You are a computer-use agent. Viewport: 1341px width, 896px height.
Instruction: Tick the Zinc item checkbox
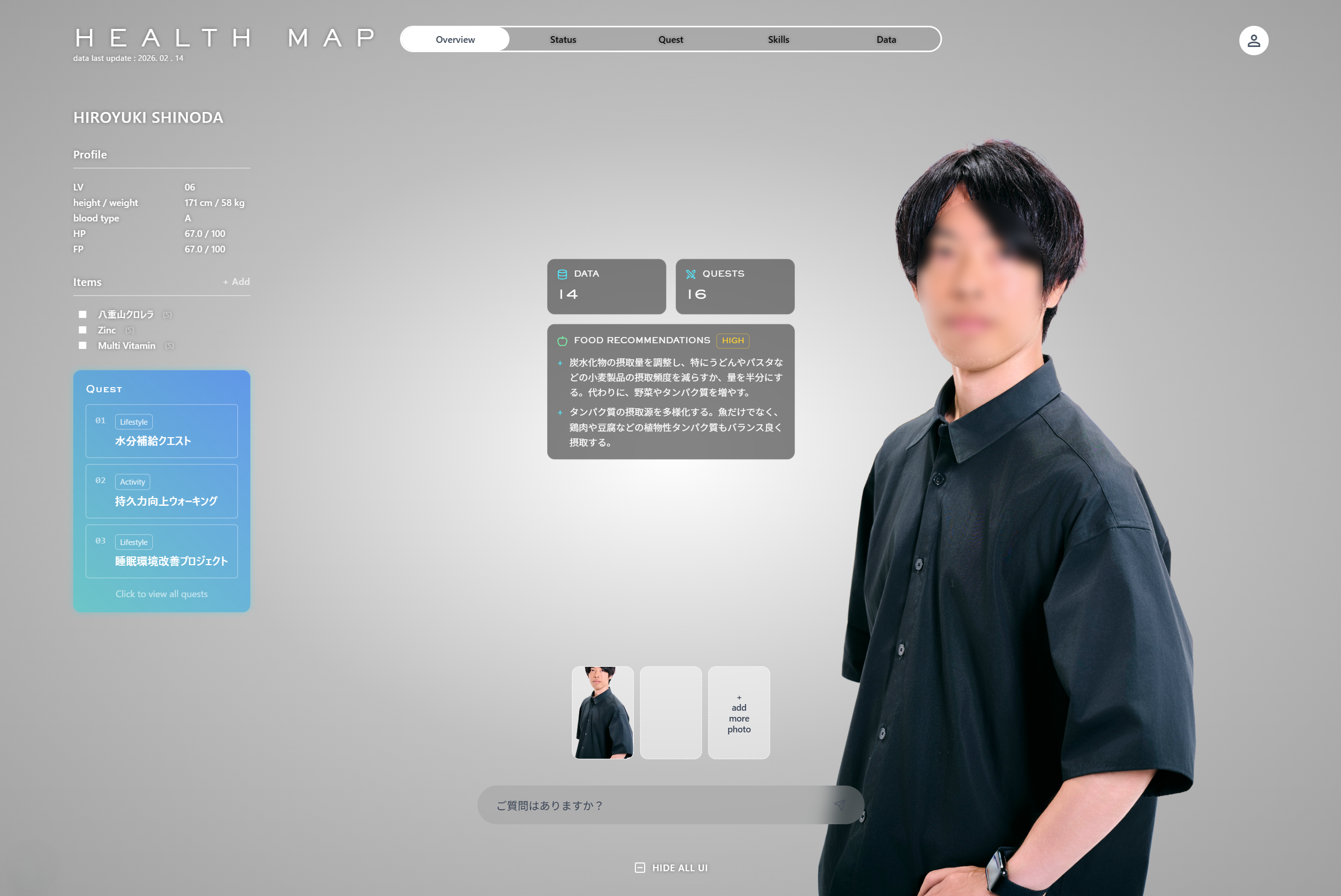[x=83, y=330]
